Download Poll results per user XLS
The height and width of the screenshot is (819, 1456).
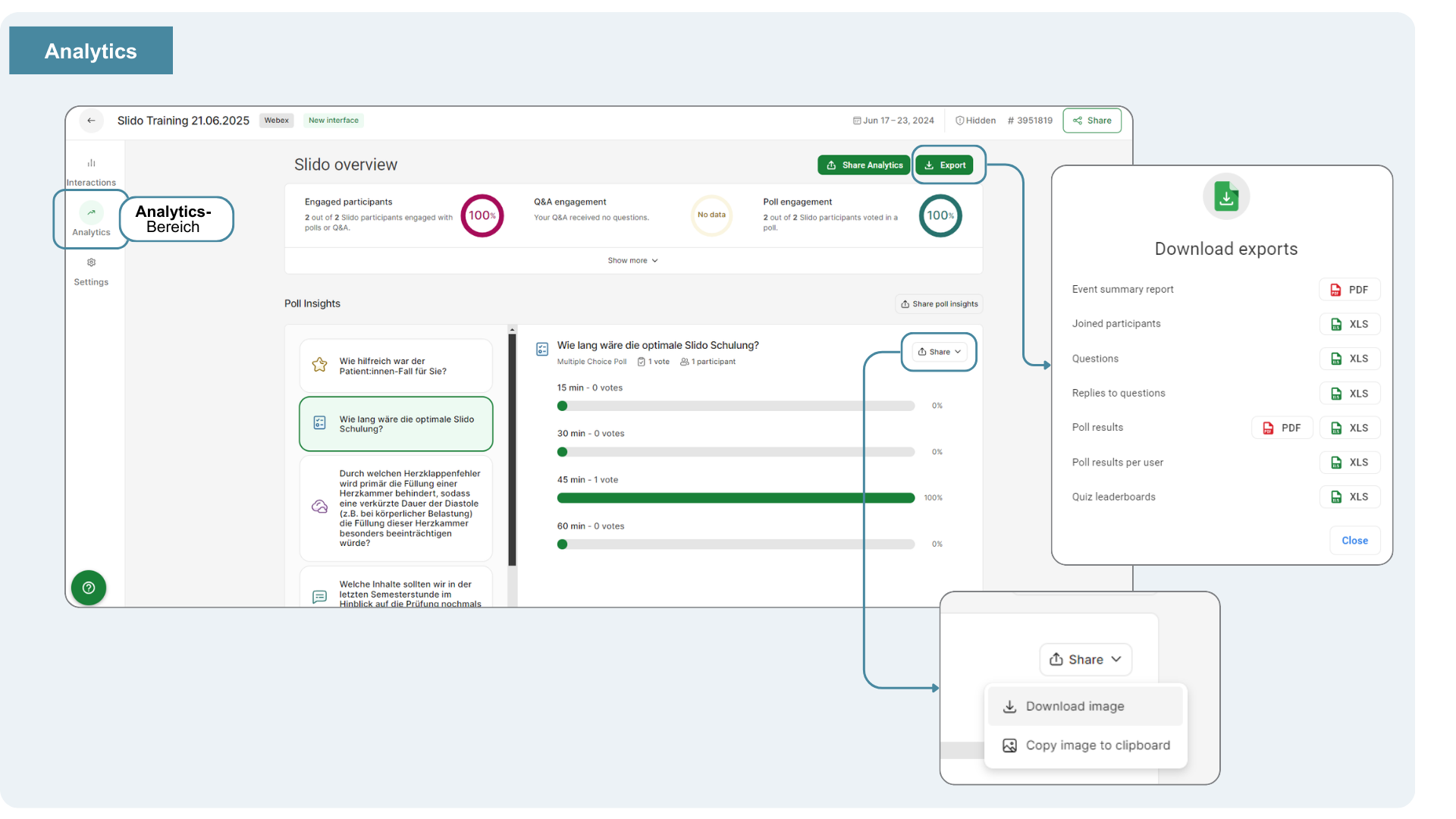click(x=1350, y=463)
